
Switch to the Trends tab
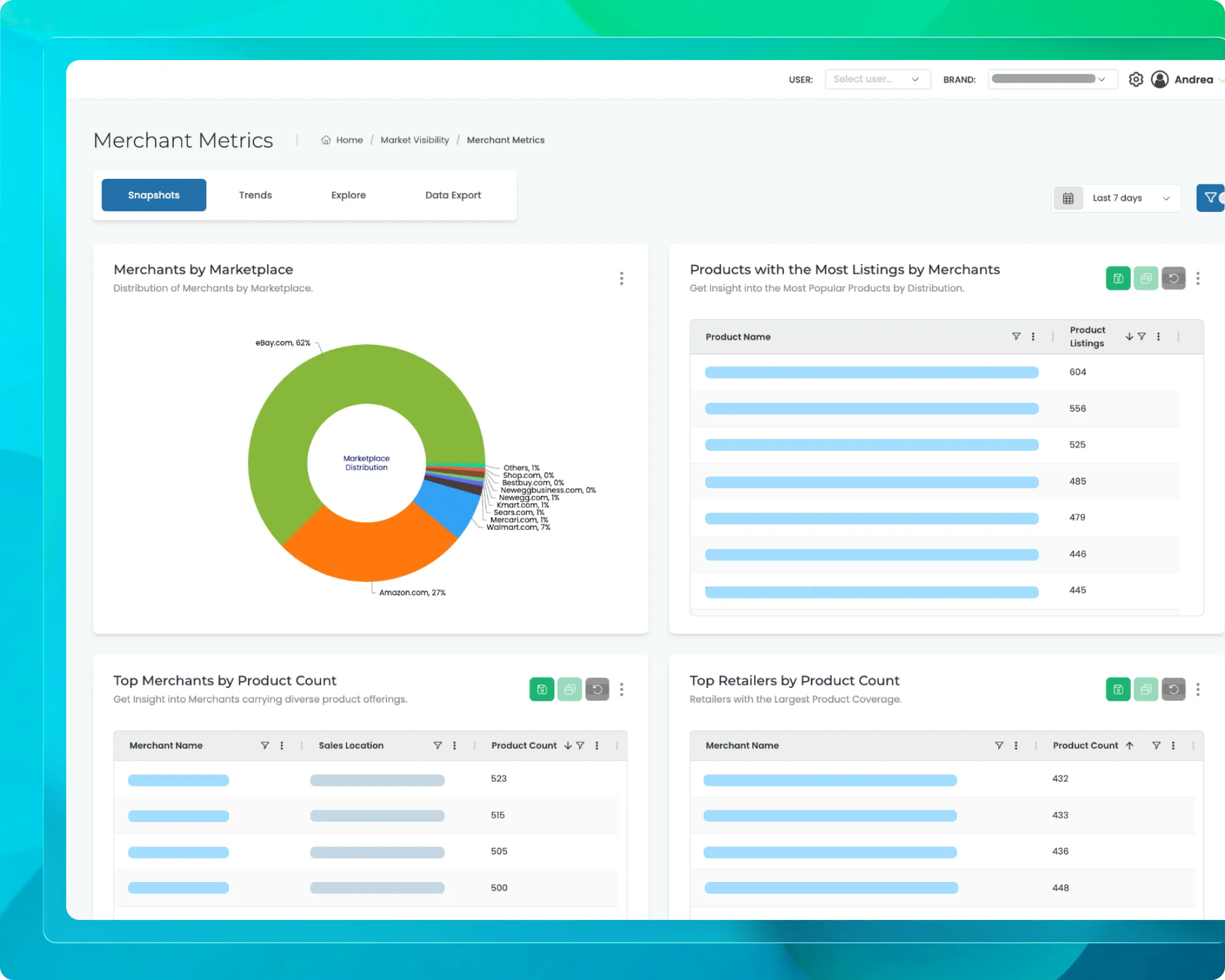(x=255, y=195)
